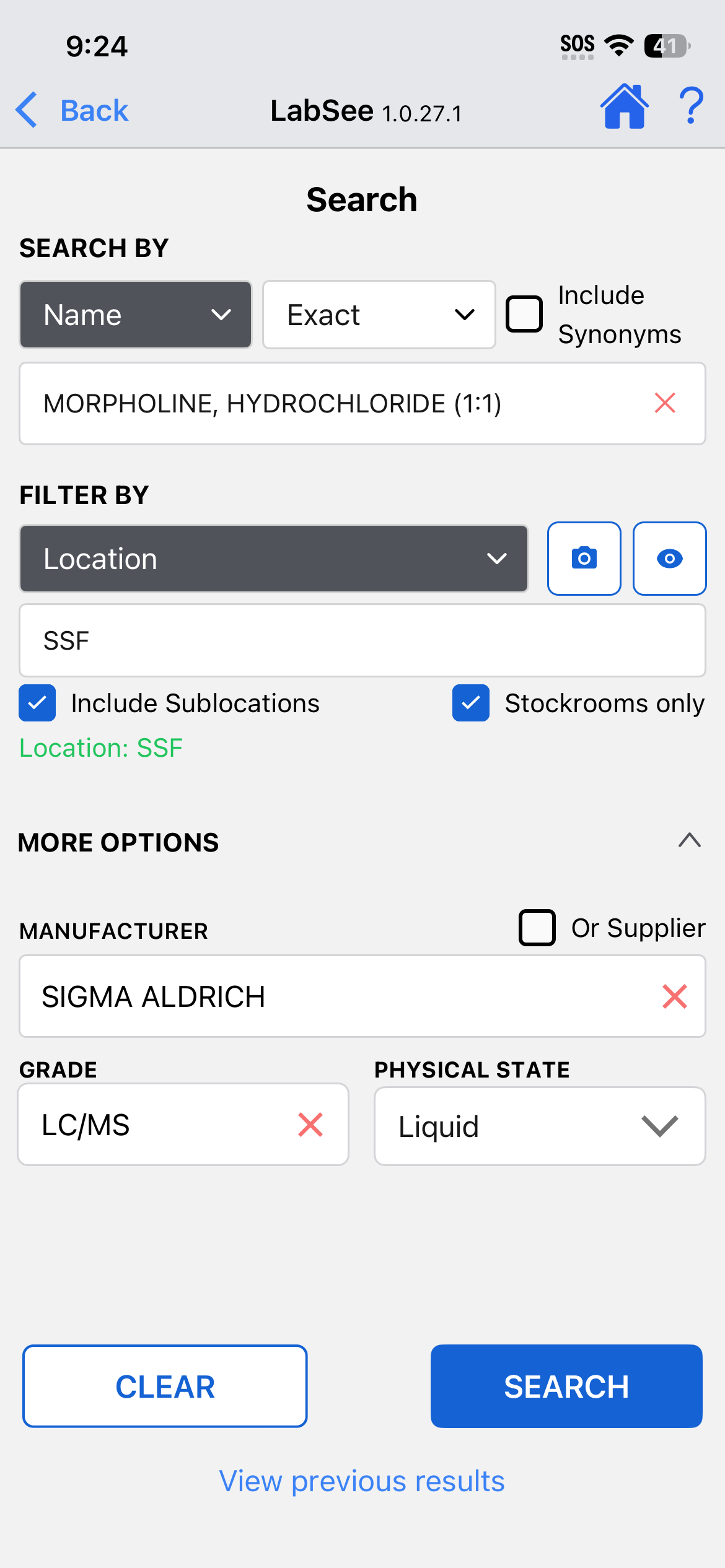Check the Or Supplier box
The image size is (725, 1568).
(537, 928)
